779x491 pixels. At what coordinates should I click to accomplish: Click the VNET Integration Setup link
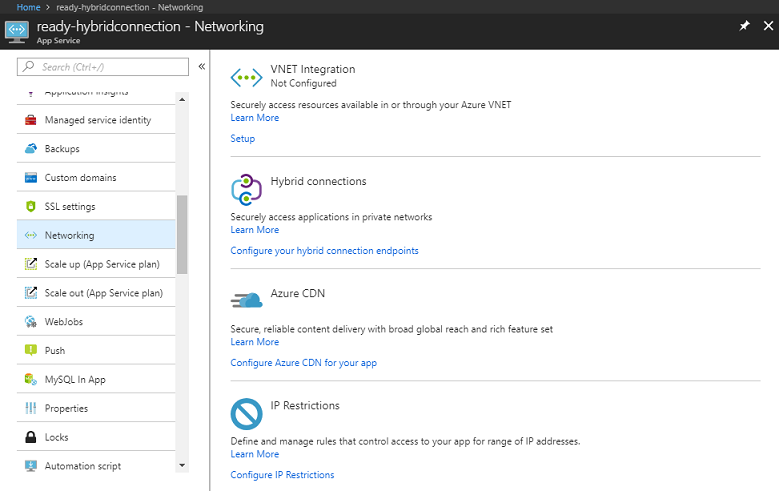click(x=242, y=139)
